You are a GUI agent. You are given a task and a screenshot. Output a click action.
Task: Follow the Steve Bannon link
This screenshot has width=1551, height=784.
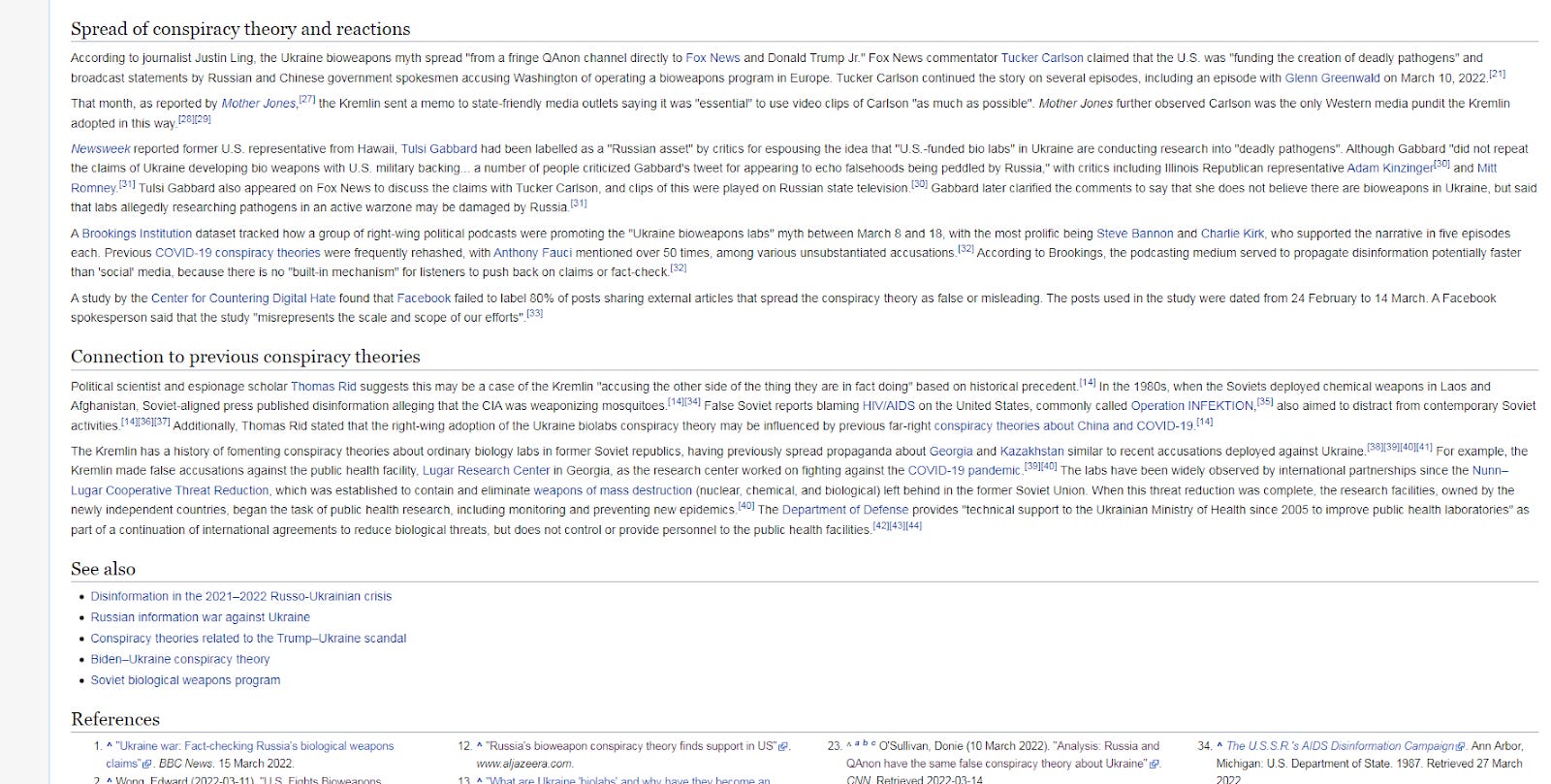1135,234
